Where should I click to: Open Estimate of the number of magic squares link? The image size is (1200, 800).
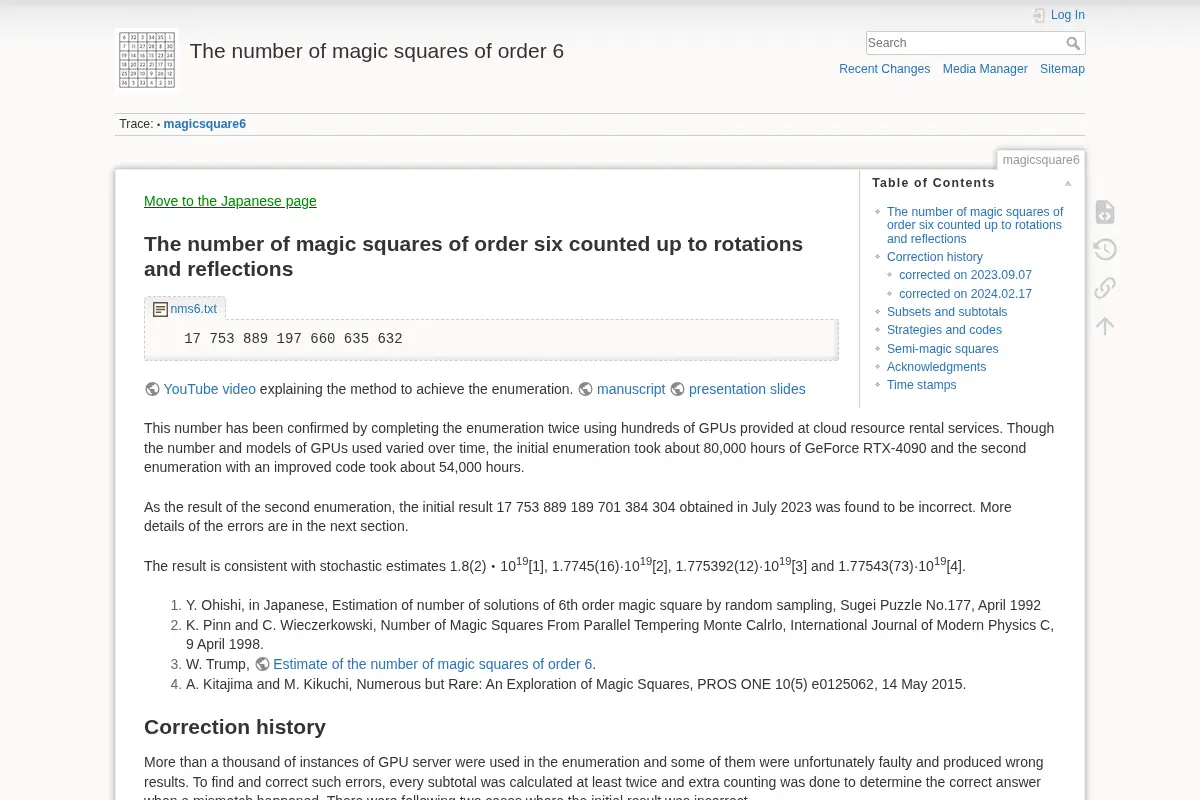432,664
